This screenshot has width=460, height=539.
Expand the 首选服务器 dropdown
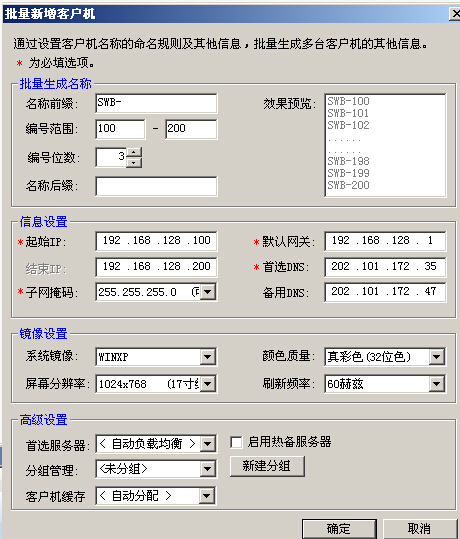pos(208,444)
